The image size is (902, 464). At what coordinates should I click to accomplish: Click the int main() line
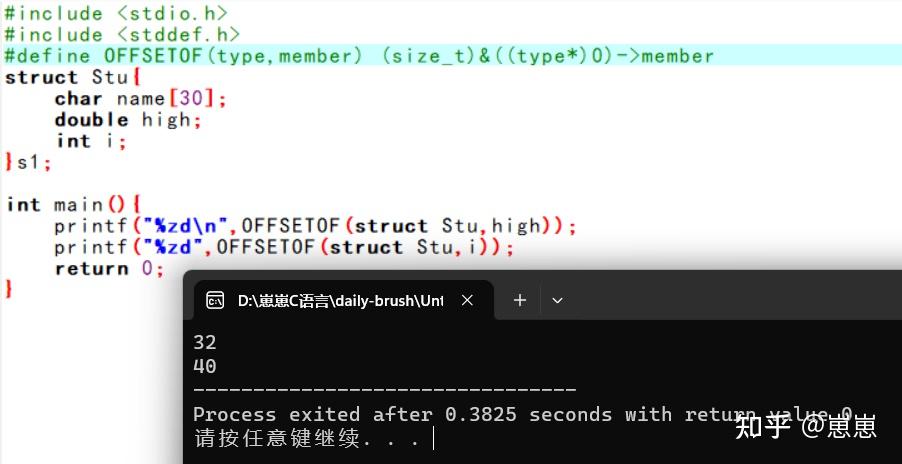tap(72, 205)
